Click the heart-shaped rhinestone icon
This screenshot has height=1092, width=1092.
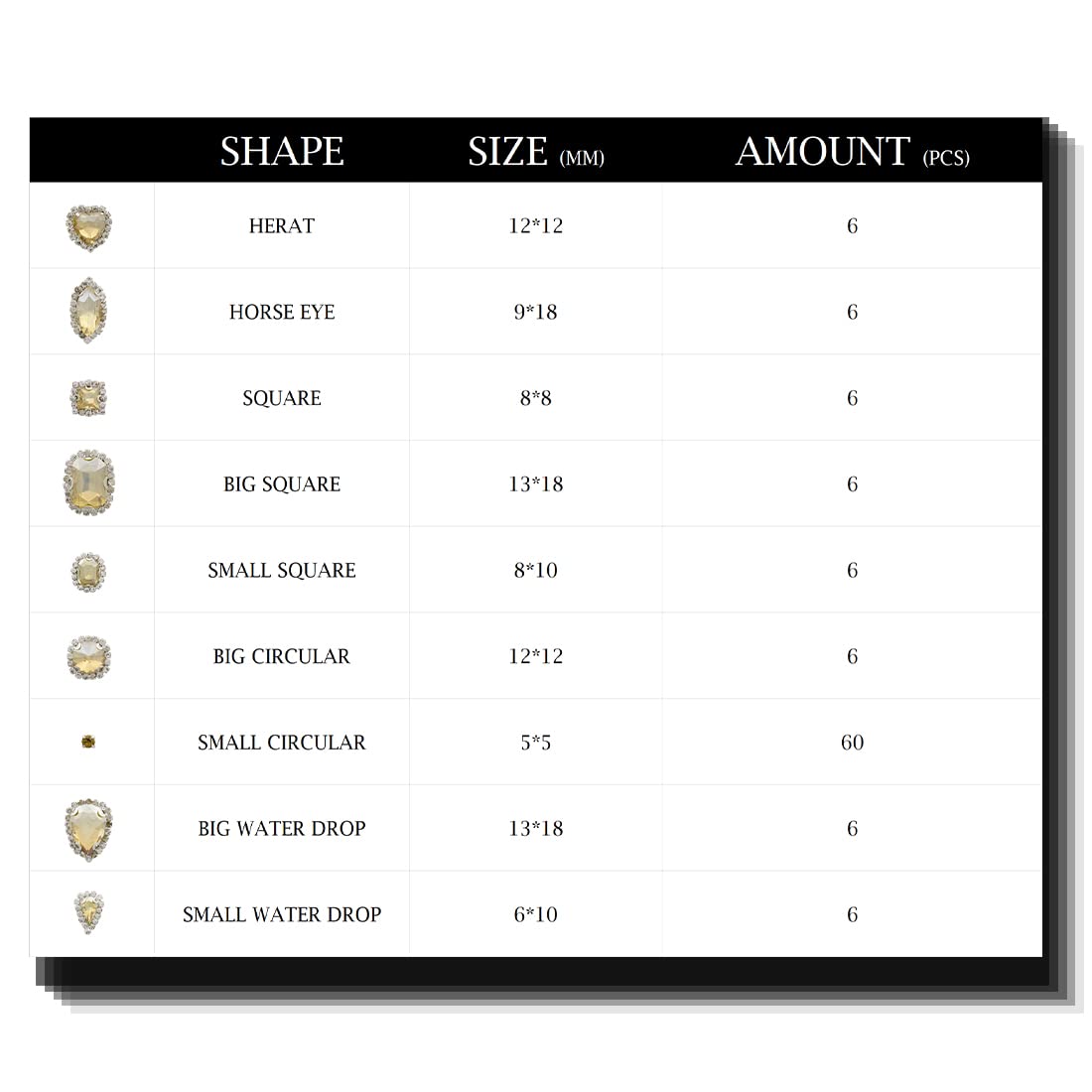(88, 227)
